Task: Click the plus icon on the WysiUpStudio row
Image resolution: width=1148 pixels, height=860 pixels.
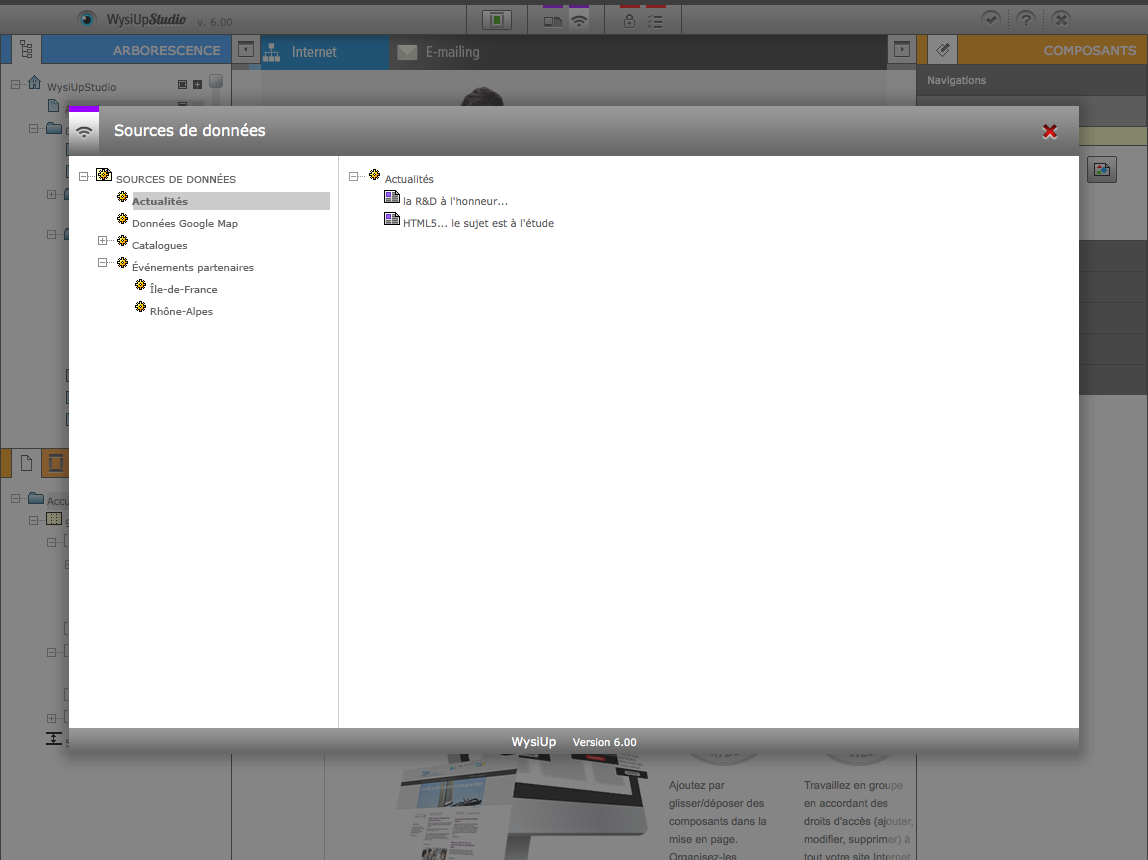Action: (198, 85)
